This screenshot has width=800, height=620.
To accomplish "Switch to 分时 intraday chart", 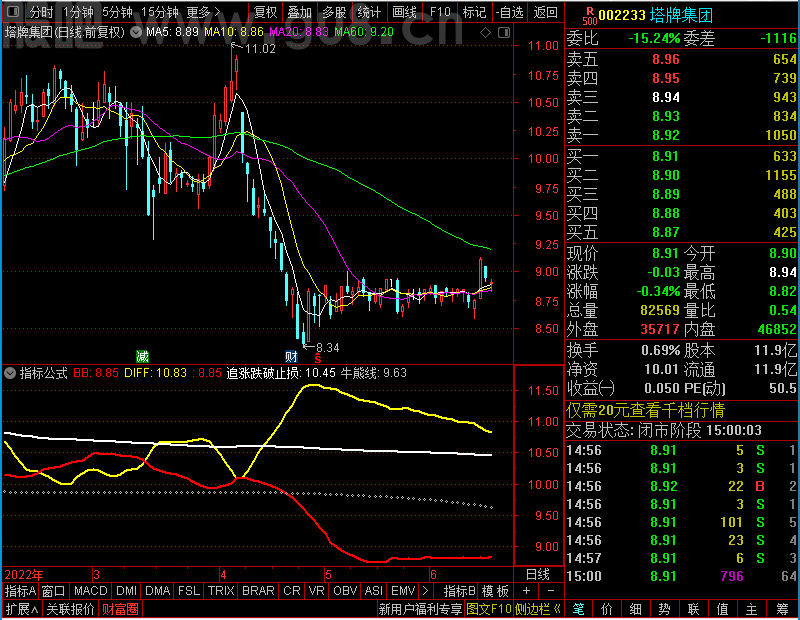I will coord(41,12).
